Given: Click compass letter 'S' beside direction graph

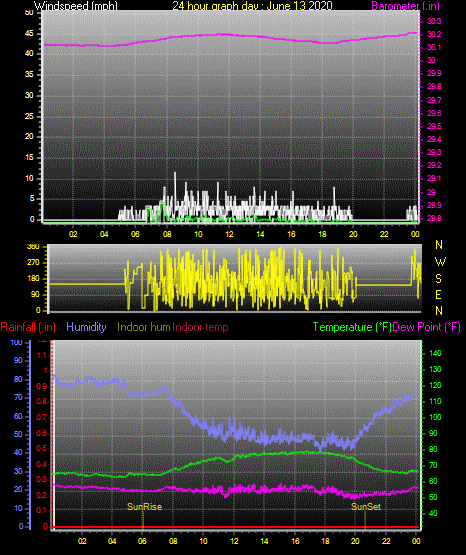Looking at the screenshot, I should point(438,279).
